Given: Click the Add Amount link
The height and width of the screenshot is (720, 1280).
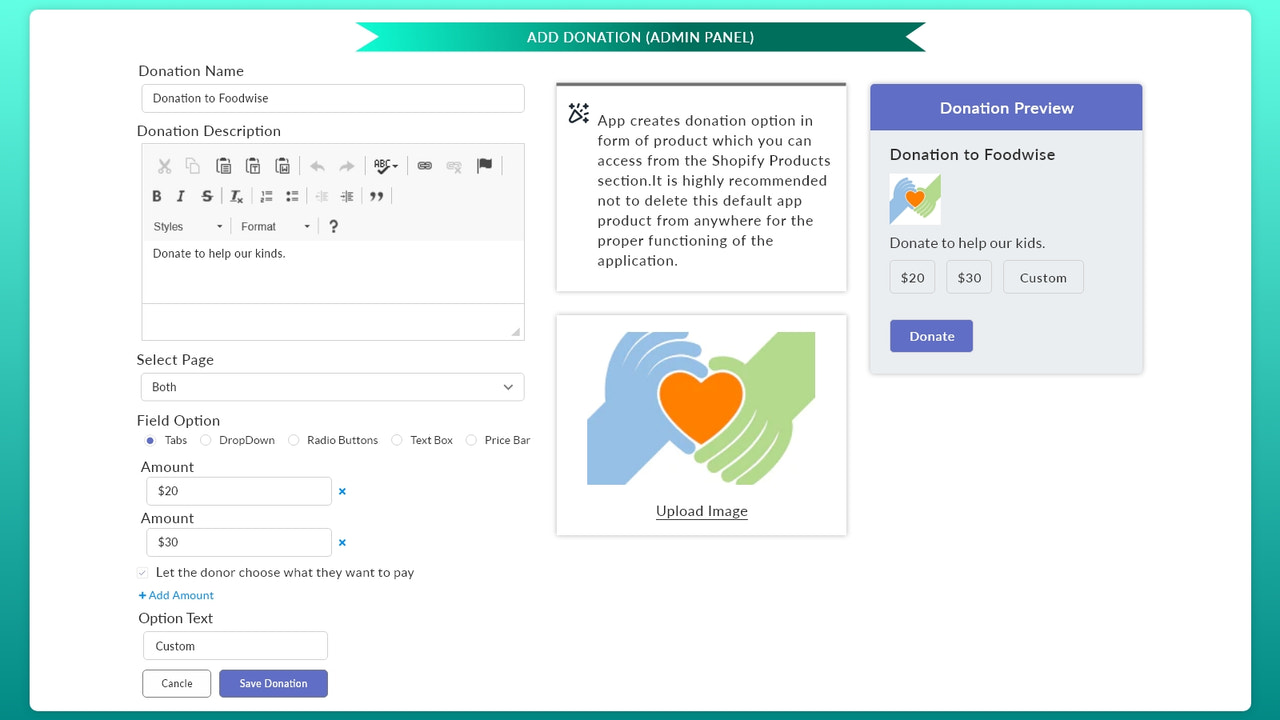Looking at the screenshot, I should [176, 595].
